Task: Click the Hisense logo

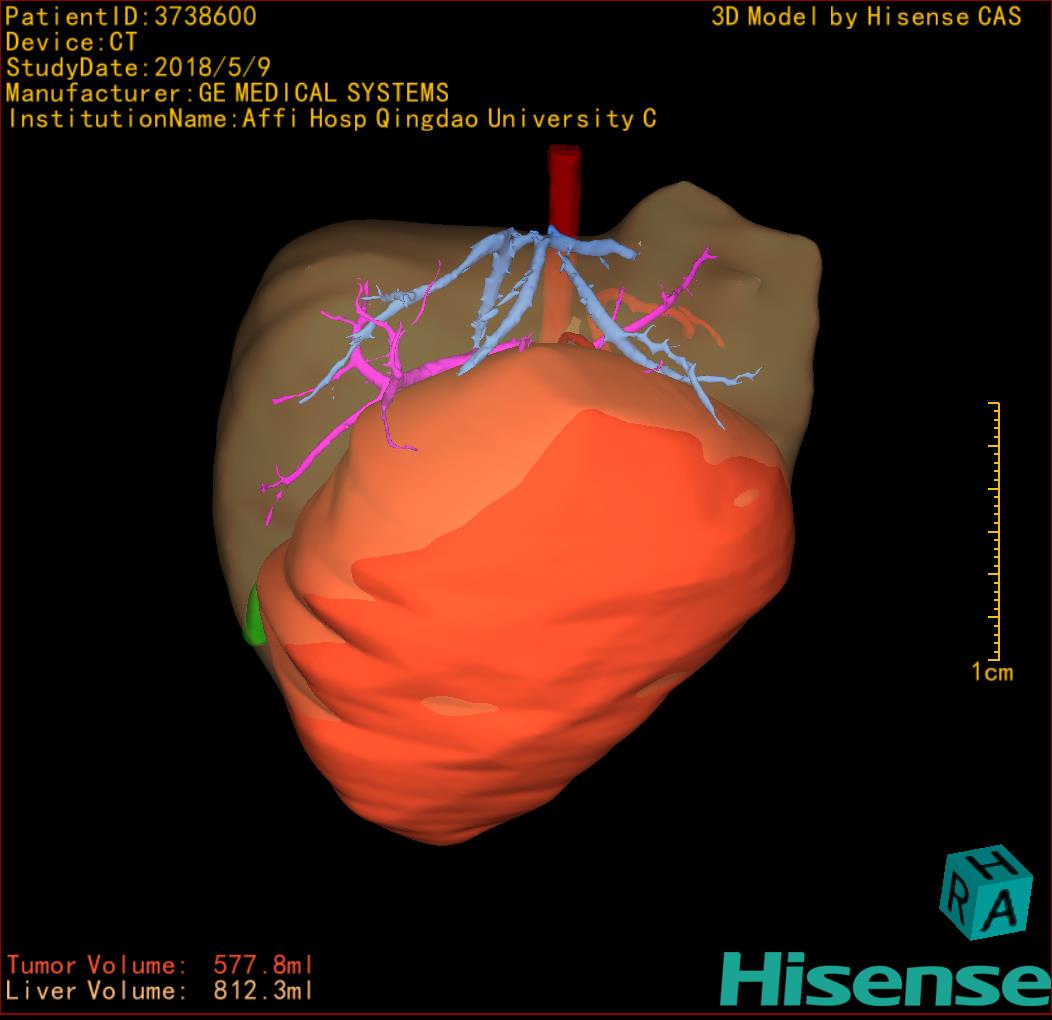Action: (x=886, y=979)
